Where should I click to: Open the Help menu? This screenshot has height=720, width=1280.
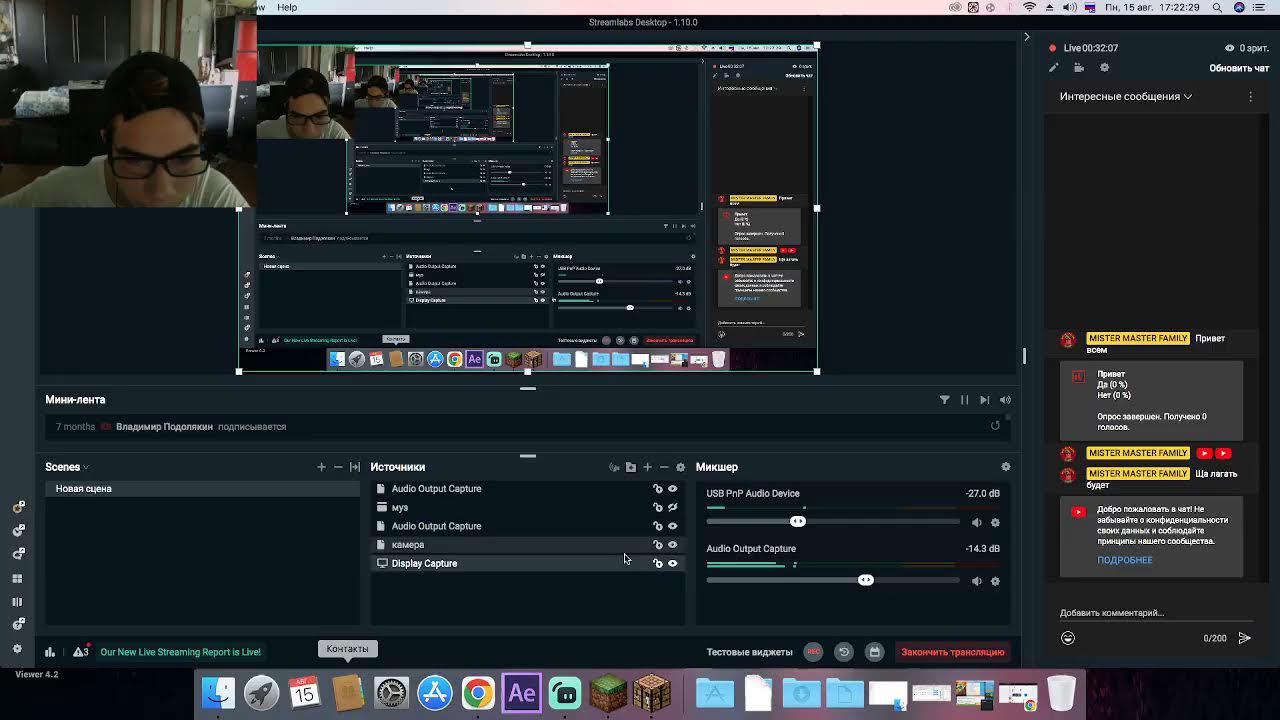287,7
